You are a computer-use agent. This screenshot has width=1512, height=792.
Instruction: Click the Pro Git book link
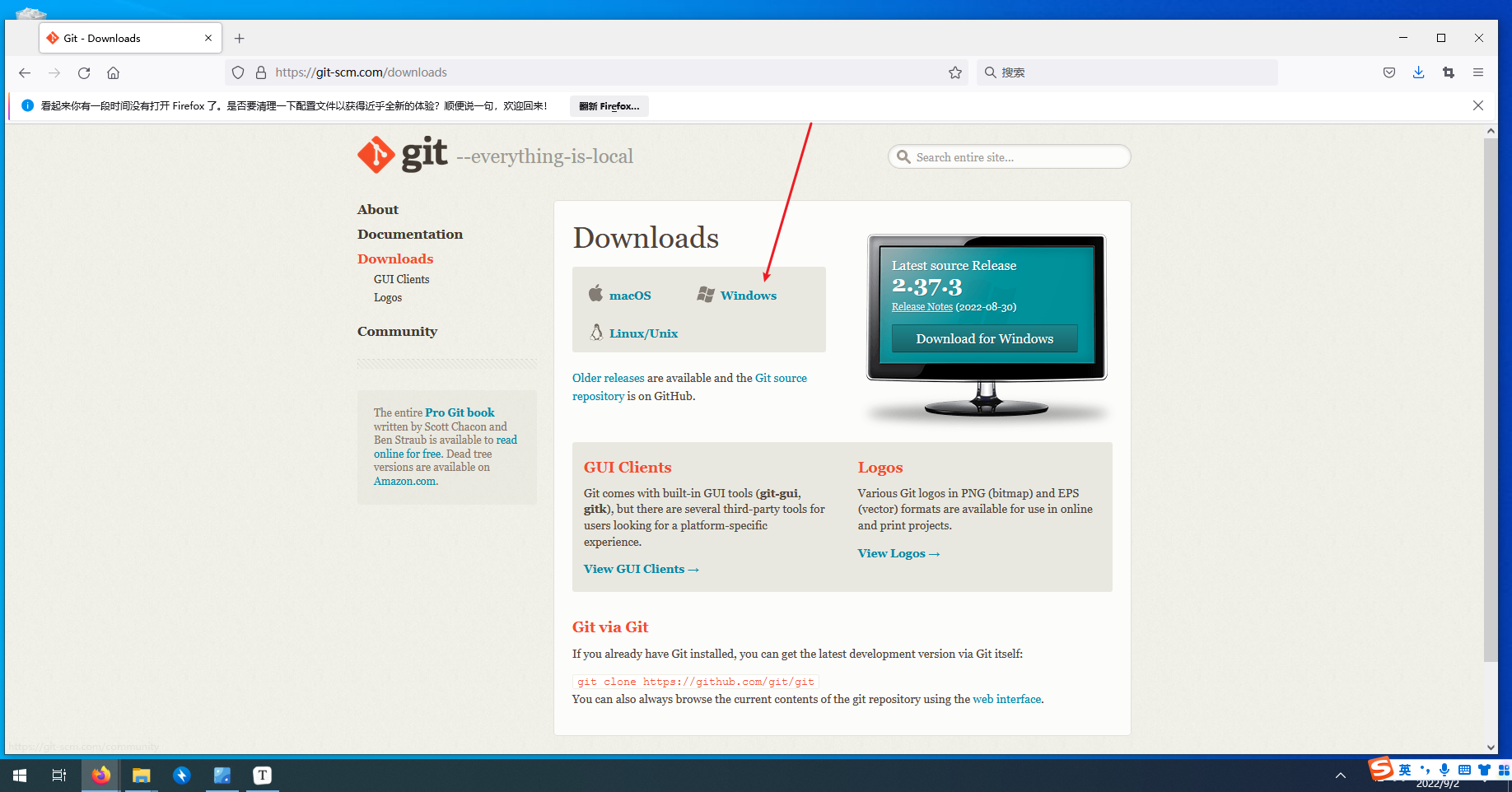click(x=460, y=412)
